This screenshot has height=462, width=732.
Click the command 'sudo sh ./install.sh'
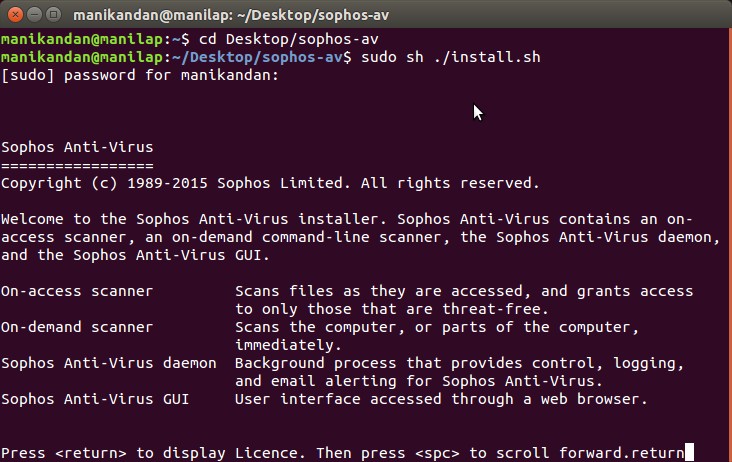coord(450,57)
